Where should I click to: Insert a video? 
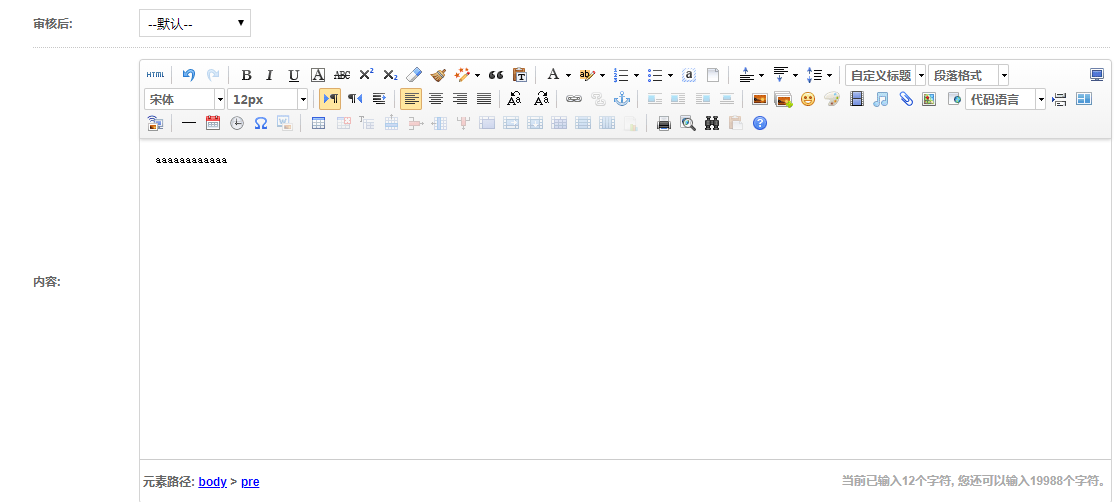tap(856, 99)
